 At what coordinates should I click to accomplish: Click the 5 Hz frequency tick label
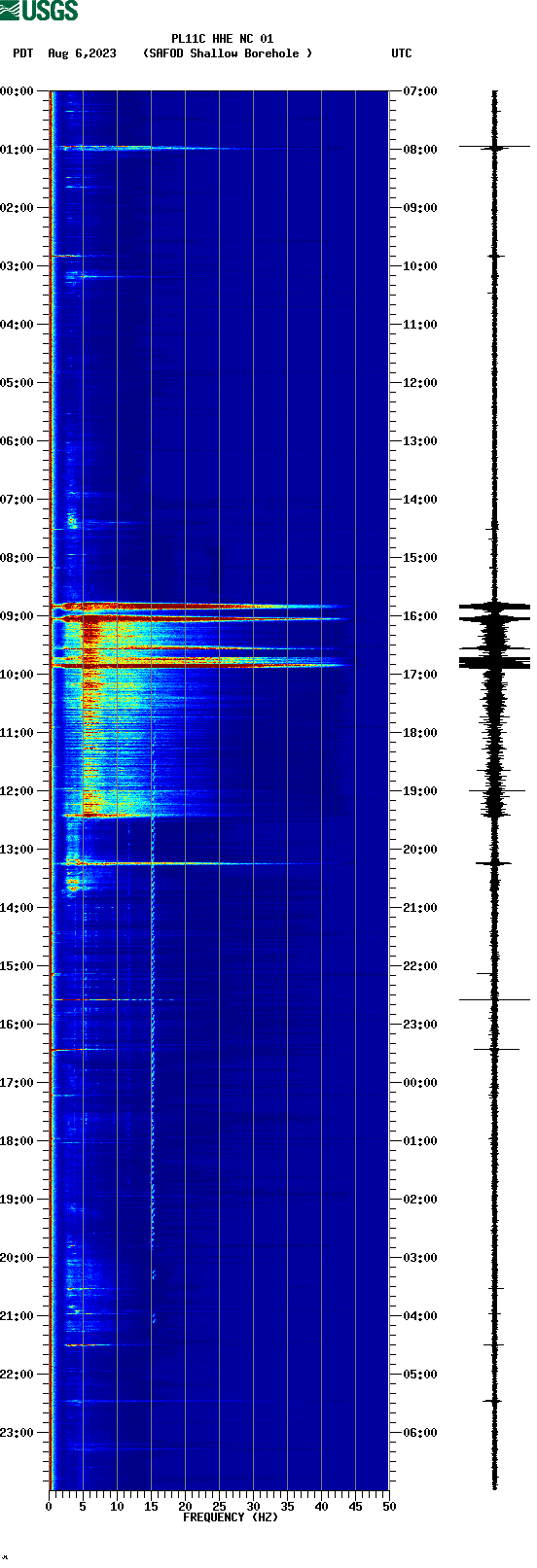(83, 1507)
